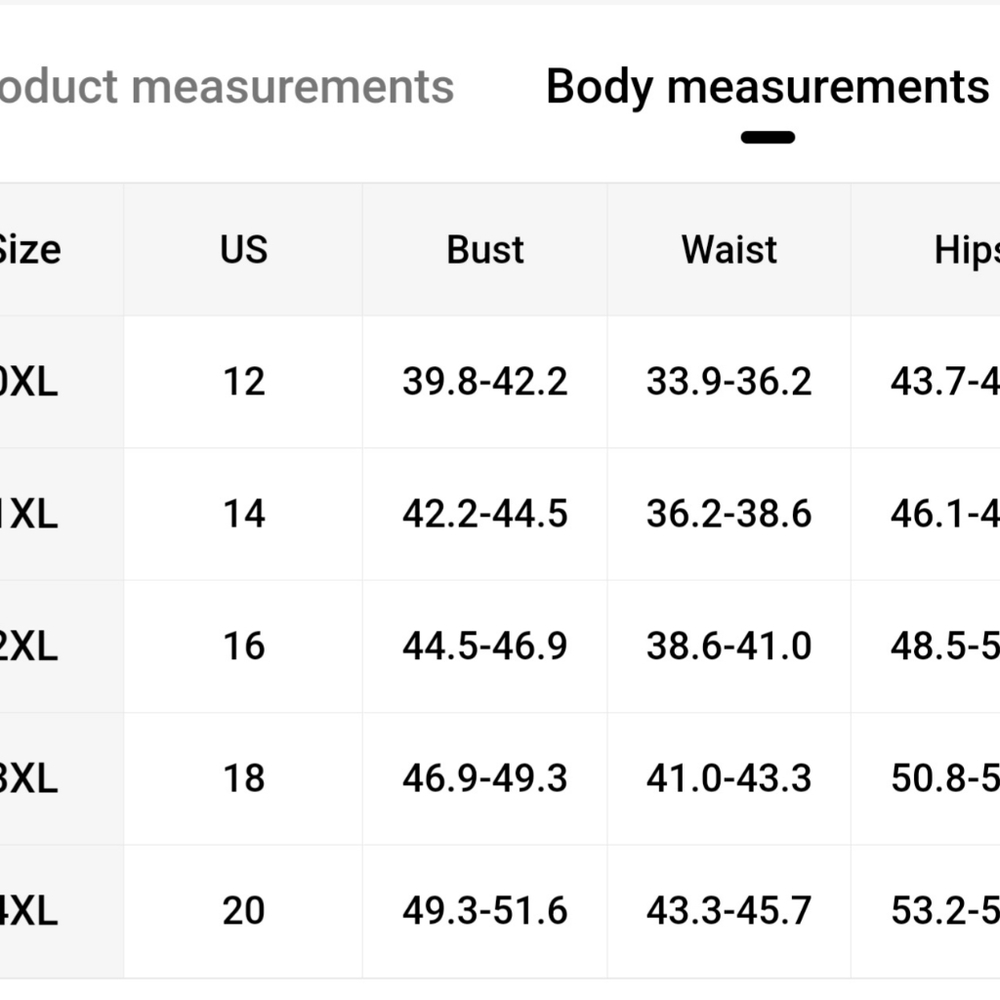Click waist value 43.3-45.7
The image size is (1000, 1000).
[x=729, y=911]
